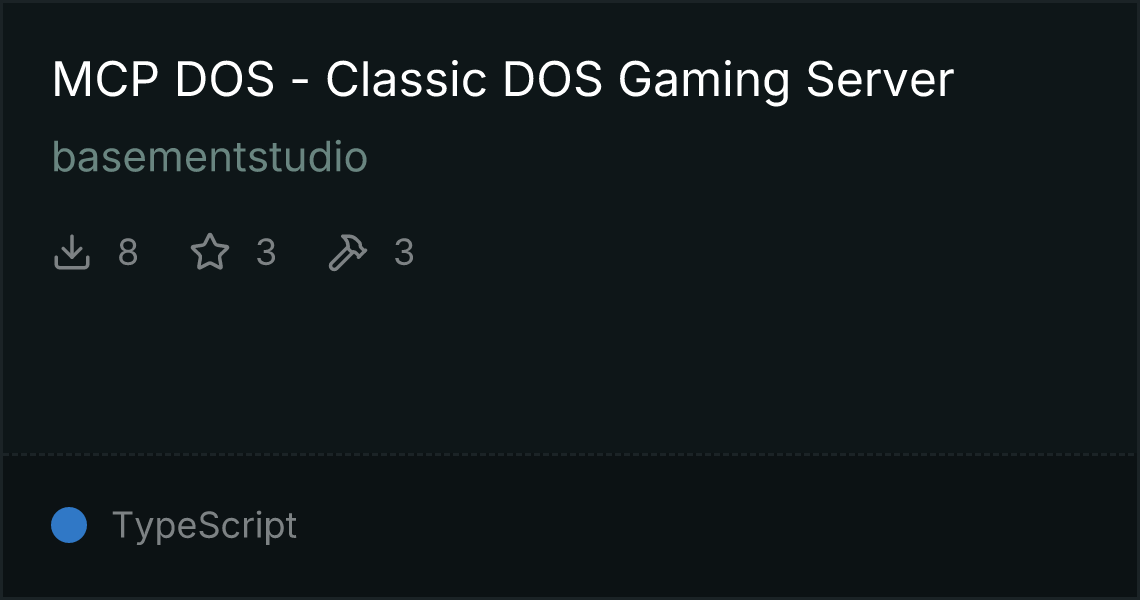Select the TypeScript language label
The height and width of the screenshot is (600, 1140).
(x=204, y=526)
